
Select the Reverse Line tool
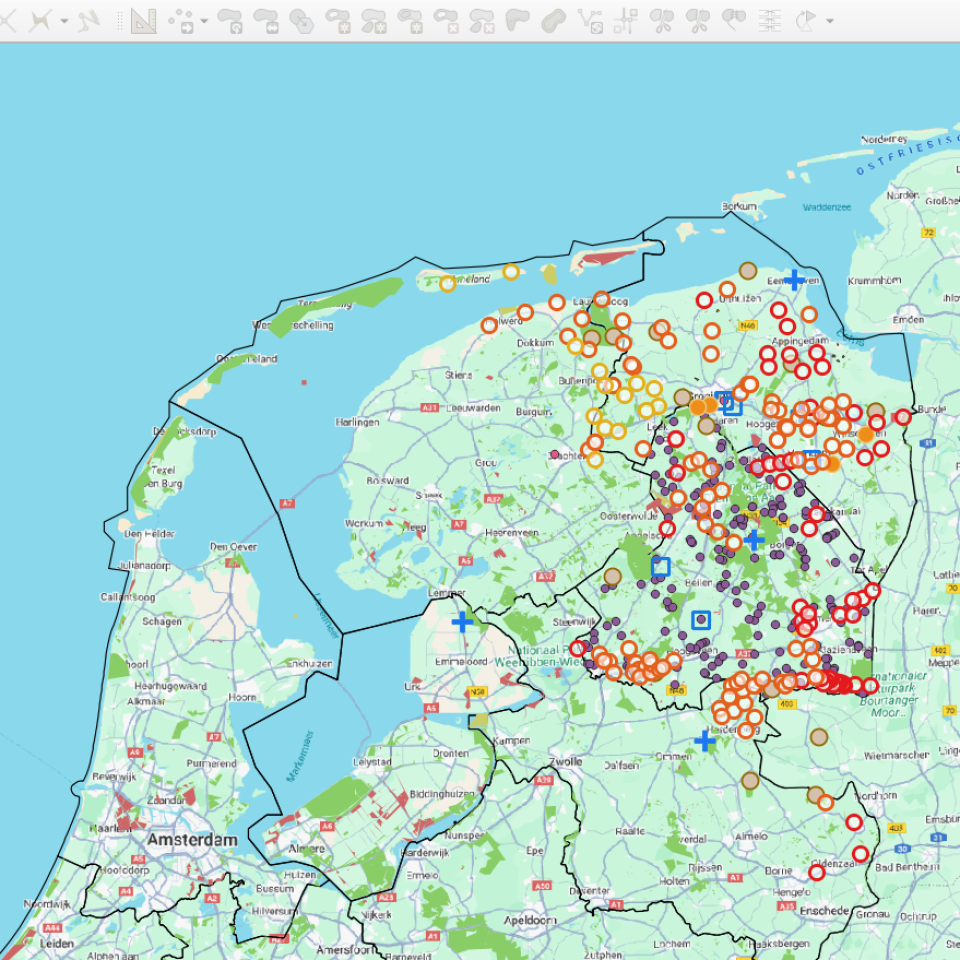click(x=590, y=20)
